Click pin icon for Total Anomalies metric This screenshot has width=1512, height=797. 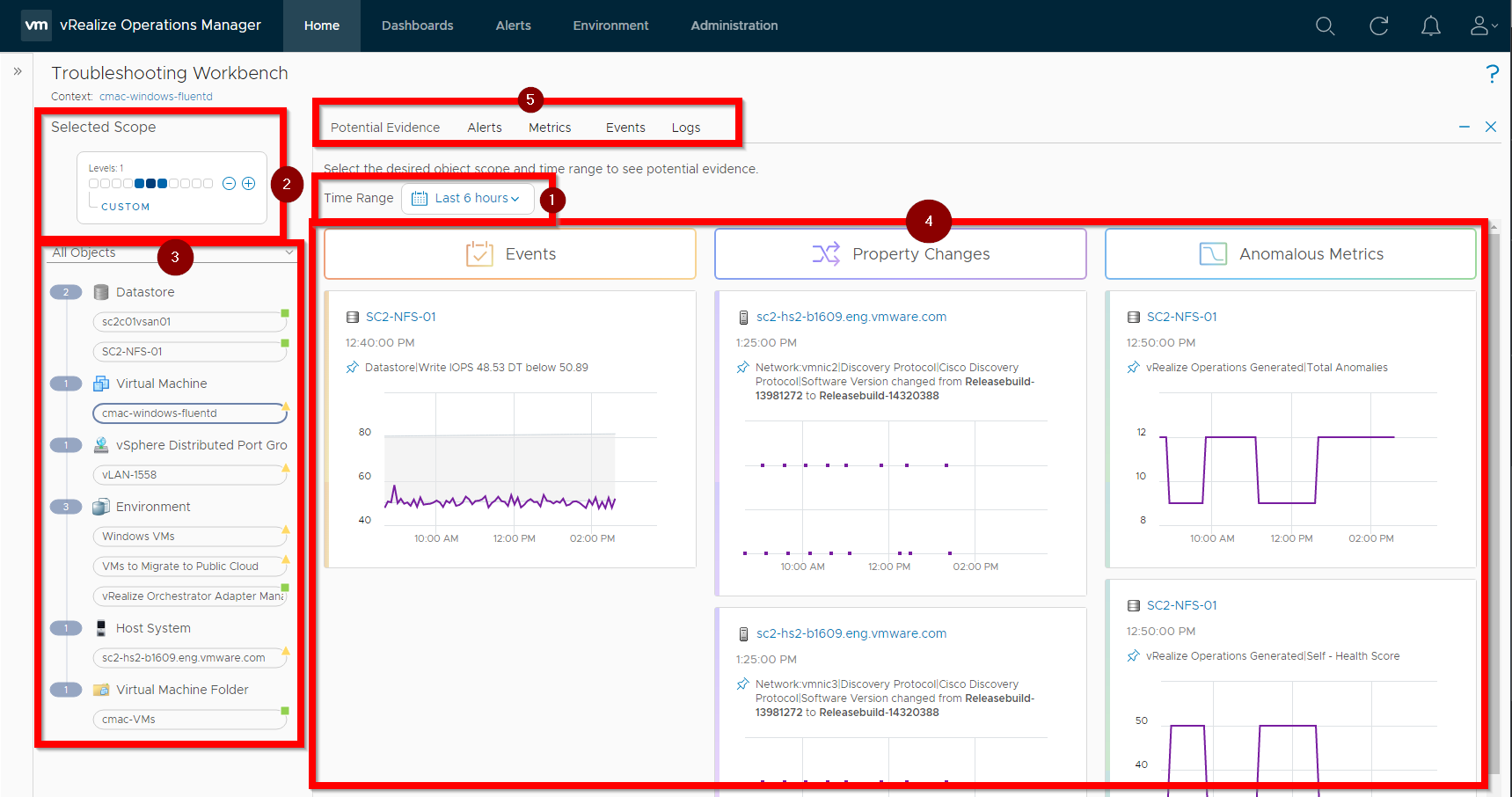tap(1134, 368)
